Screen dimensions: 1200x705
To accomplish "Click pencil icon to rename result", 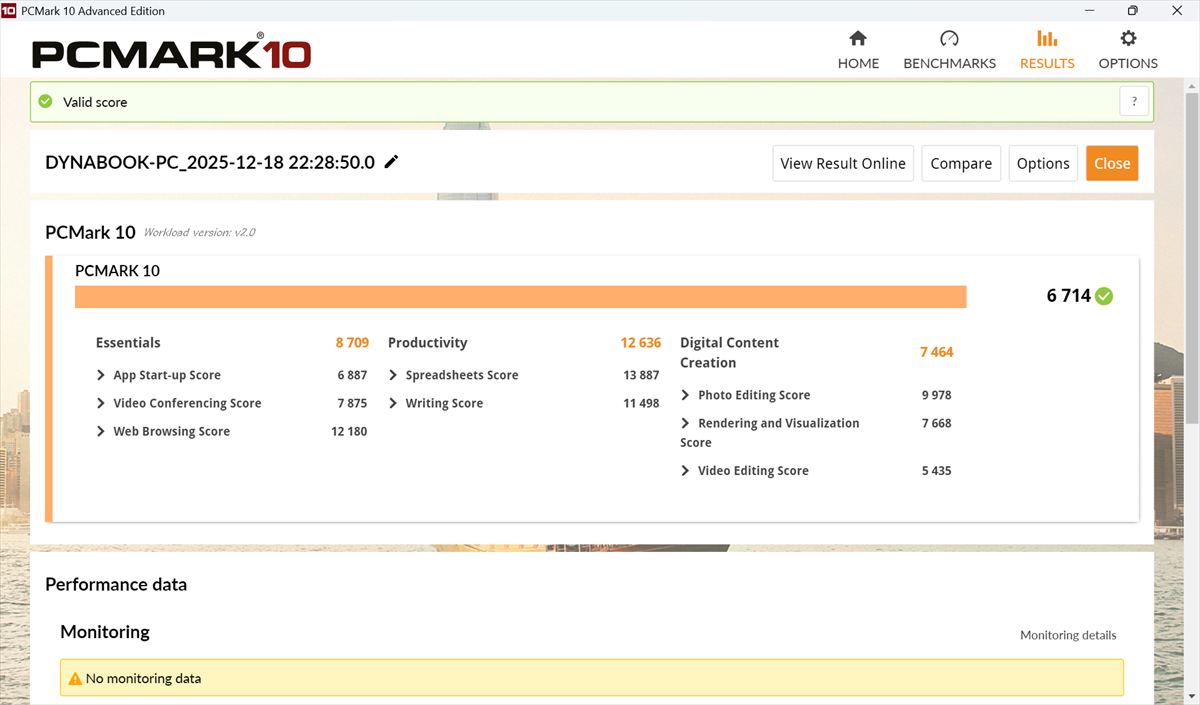I will 392,162.
